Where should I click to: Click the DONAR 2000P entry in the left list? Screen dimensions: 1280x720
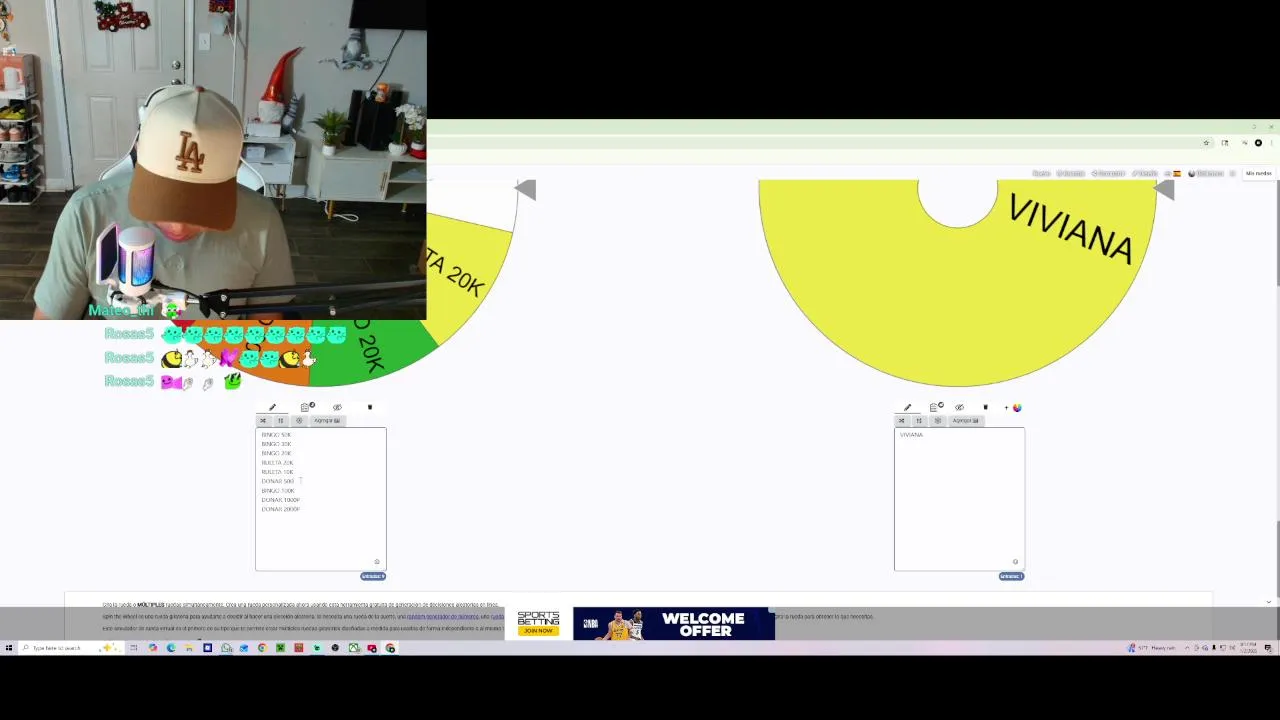coord(281,509)
